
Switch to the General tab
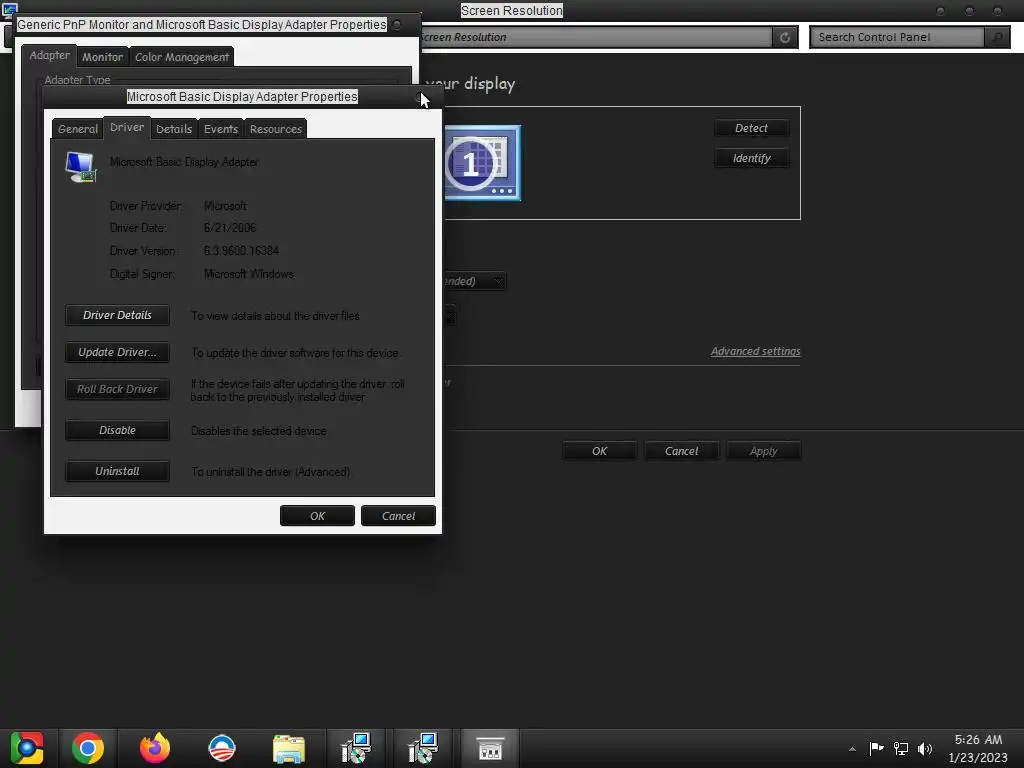(x=78, y=129)
